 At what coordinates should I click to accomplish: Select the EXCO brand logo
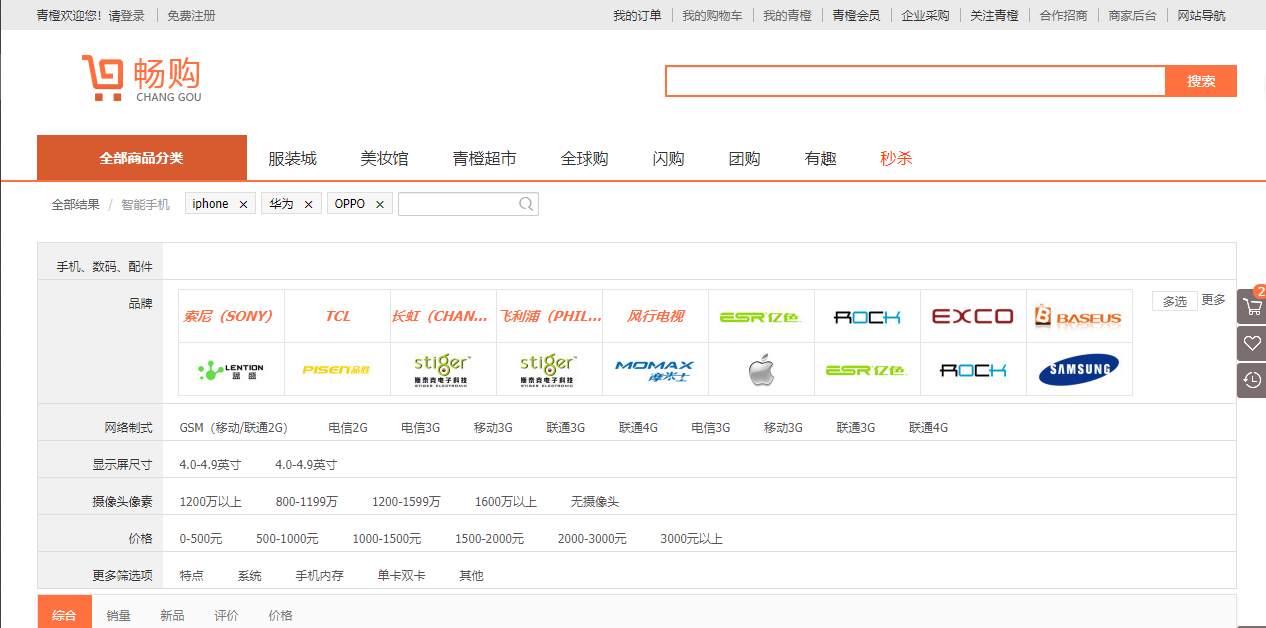click(973, 316)
